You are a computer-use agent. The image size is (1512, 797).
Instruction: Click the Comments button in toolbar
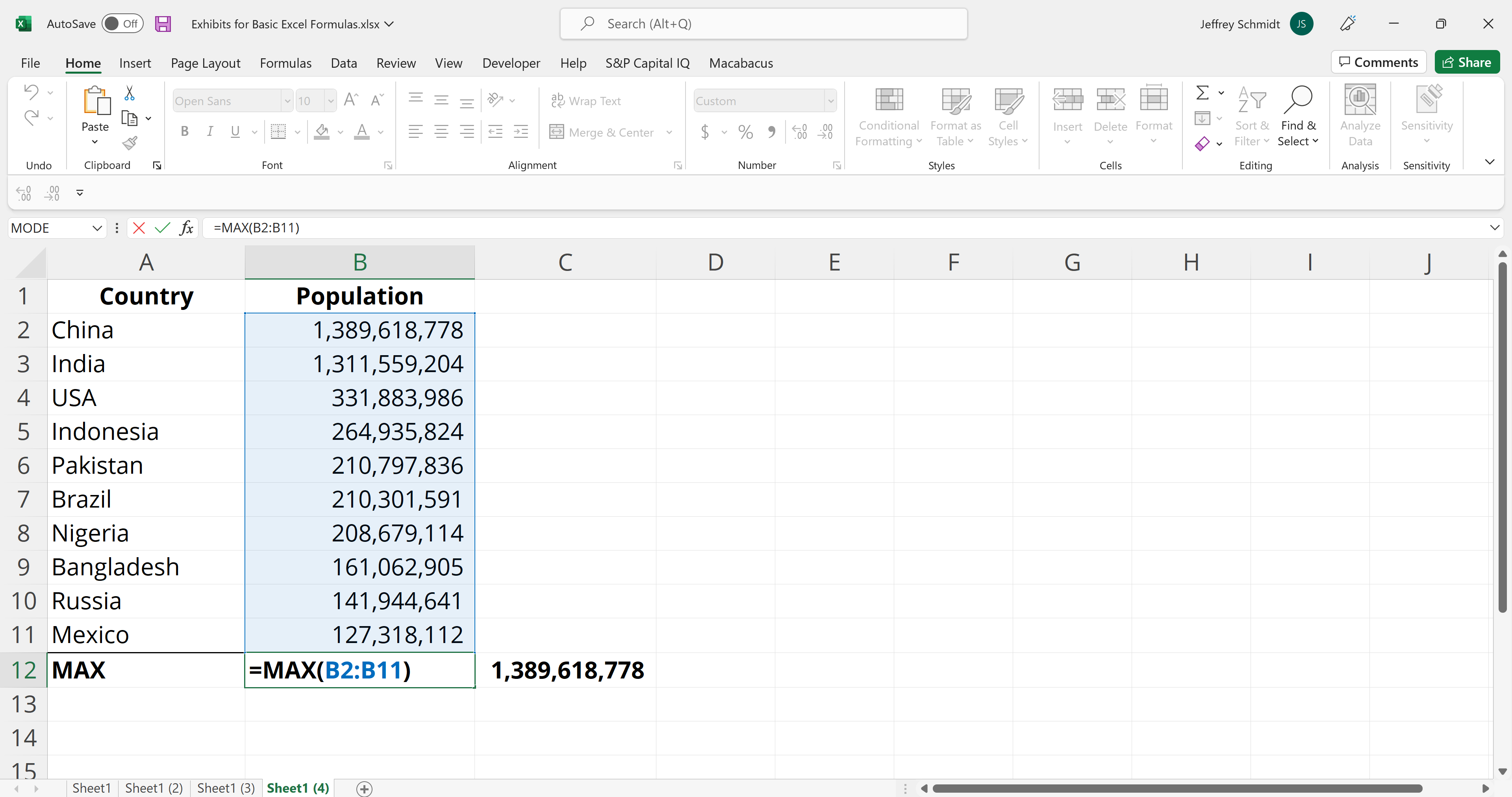pyautogui.click(x=1380, y=62)
